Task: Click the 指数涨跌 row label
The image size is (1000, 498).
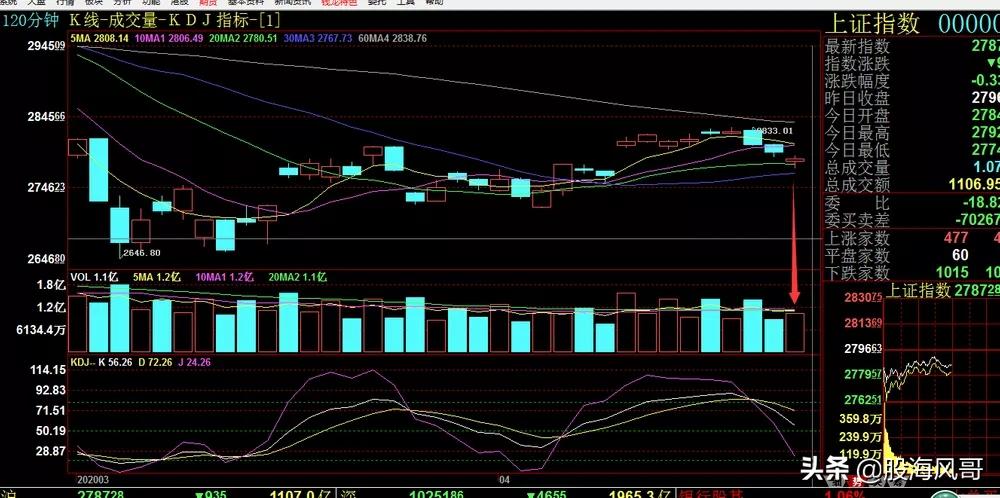Action: coord(857,64)
